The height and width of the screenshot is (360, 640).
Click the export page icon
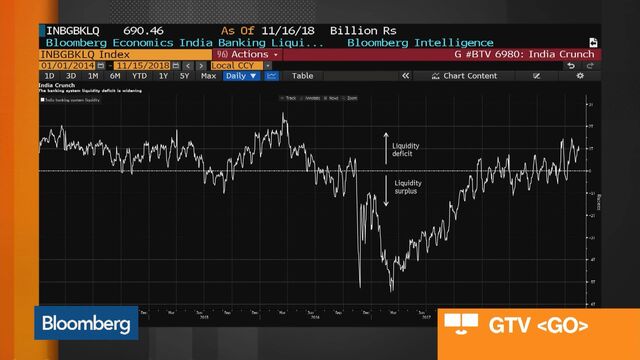[593, 42]
